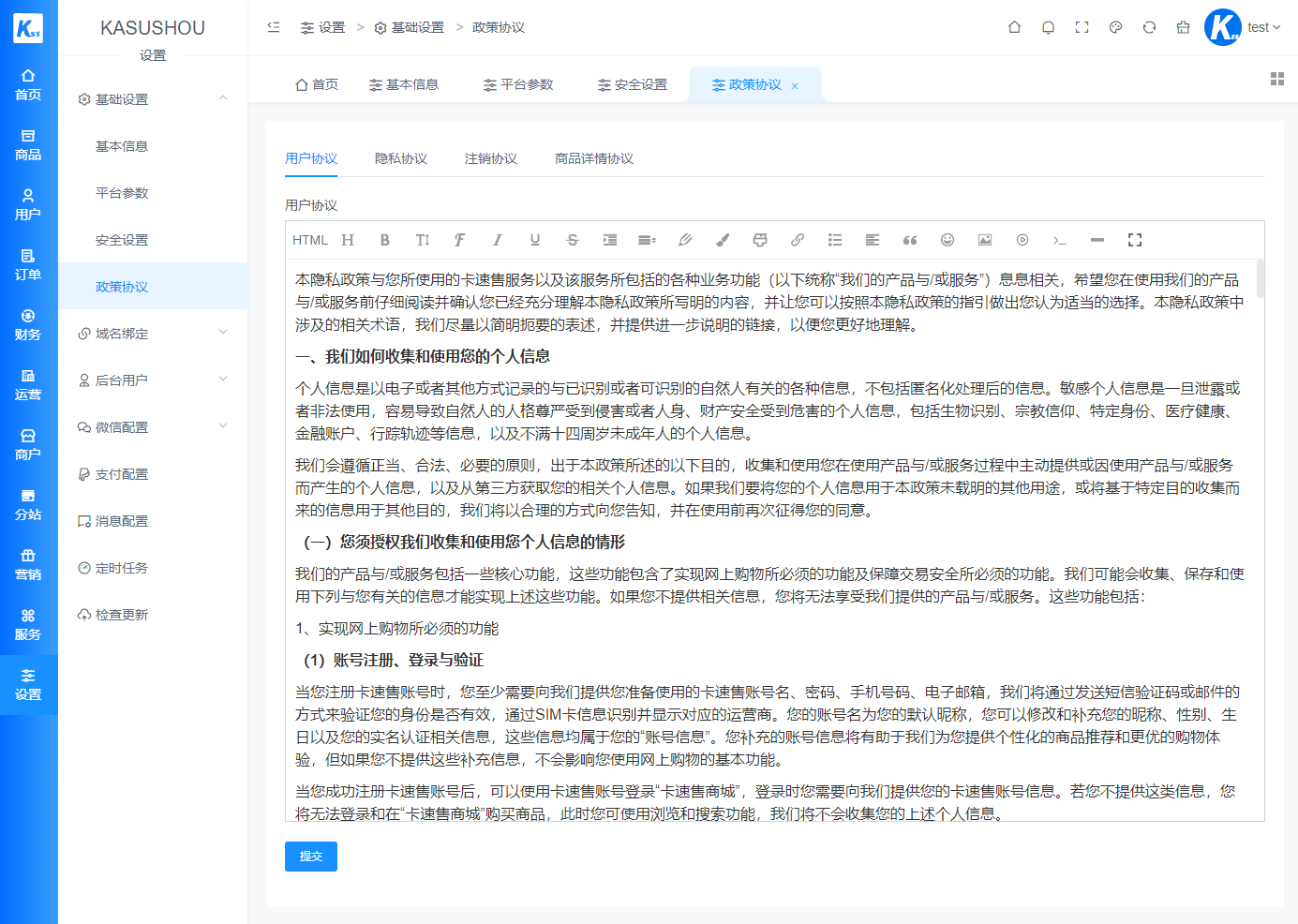
Task: Insert a bullet list in editor
Action: click(x=835, y=240)
